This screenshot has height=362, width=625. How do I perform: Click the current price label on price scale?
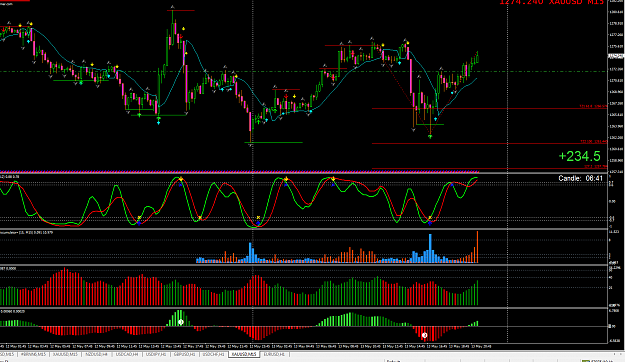pos(616,57)
